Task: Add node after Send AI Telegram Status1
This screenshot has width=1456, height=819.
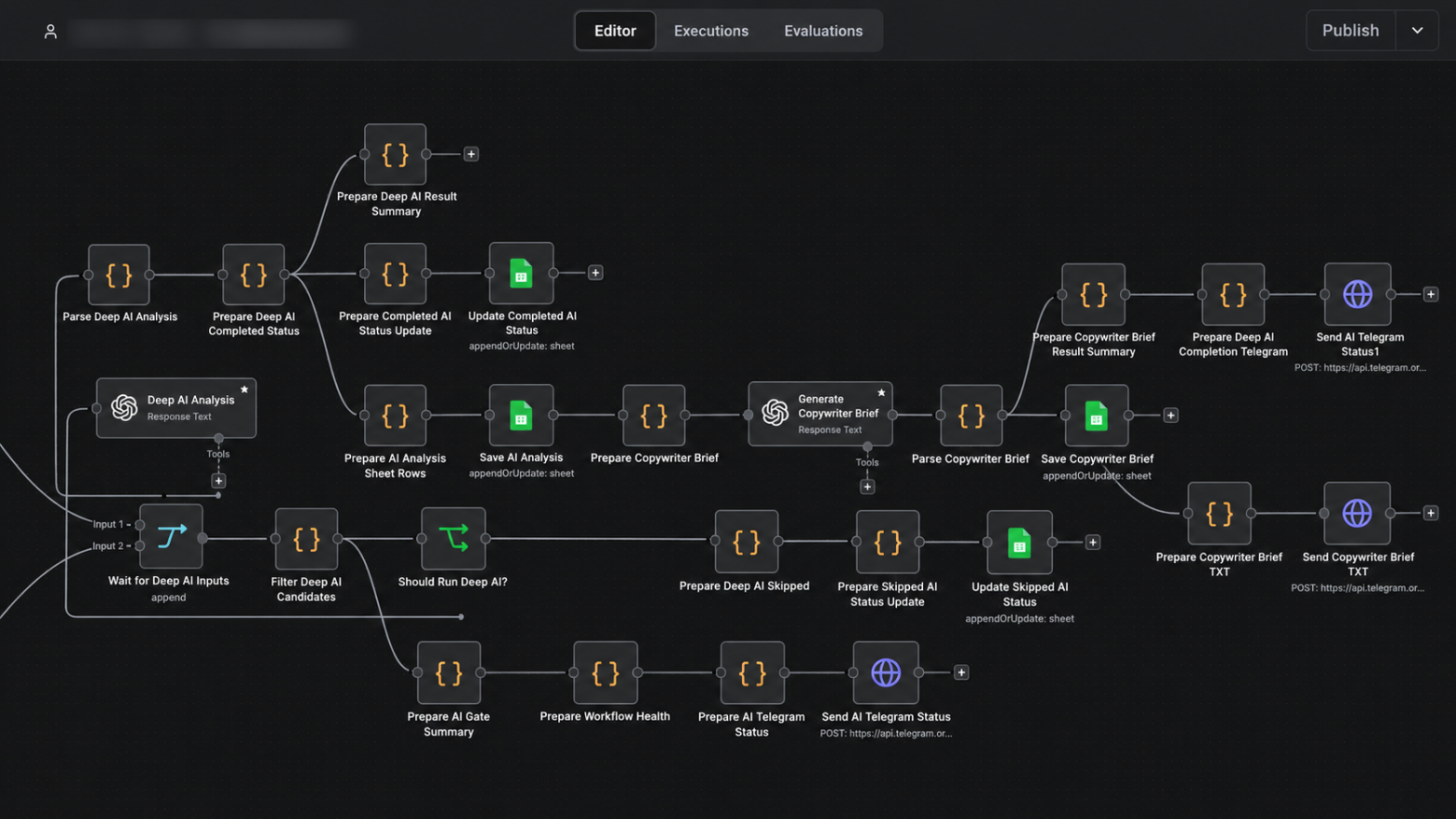Action: click(x=1430, y=294)
